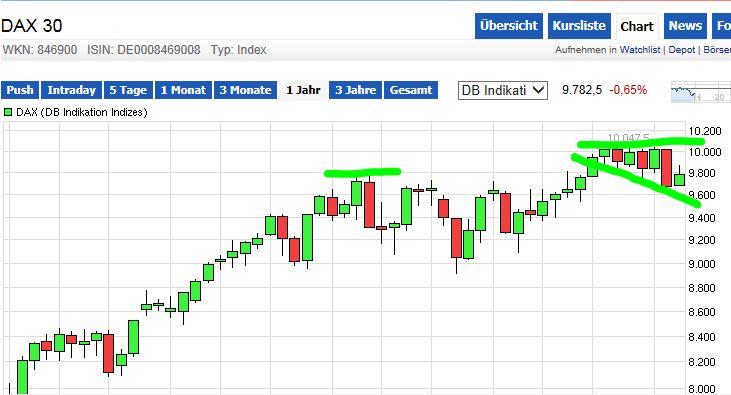Image resolution: width=731 pixels, height=395 pixels.
Task: Click the DAX (DB Indikation Indizes) legend label
Action: click(82, 112)
